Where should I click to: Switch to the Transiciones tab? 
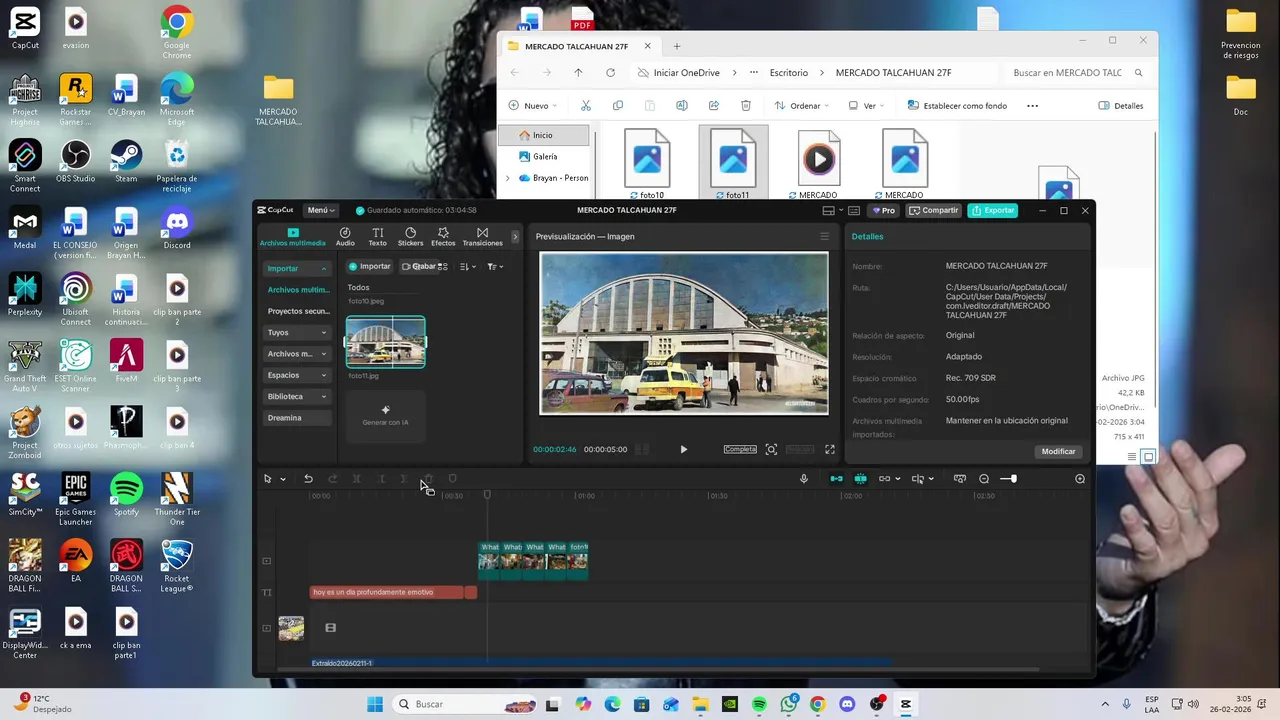[482, 236]
